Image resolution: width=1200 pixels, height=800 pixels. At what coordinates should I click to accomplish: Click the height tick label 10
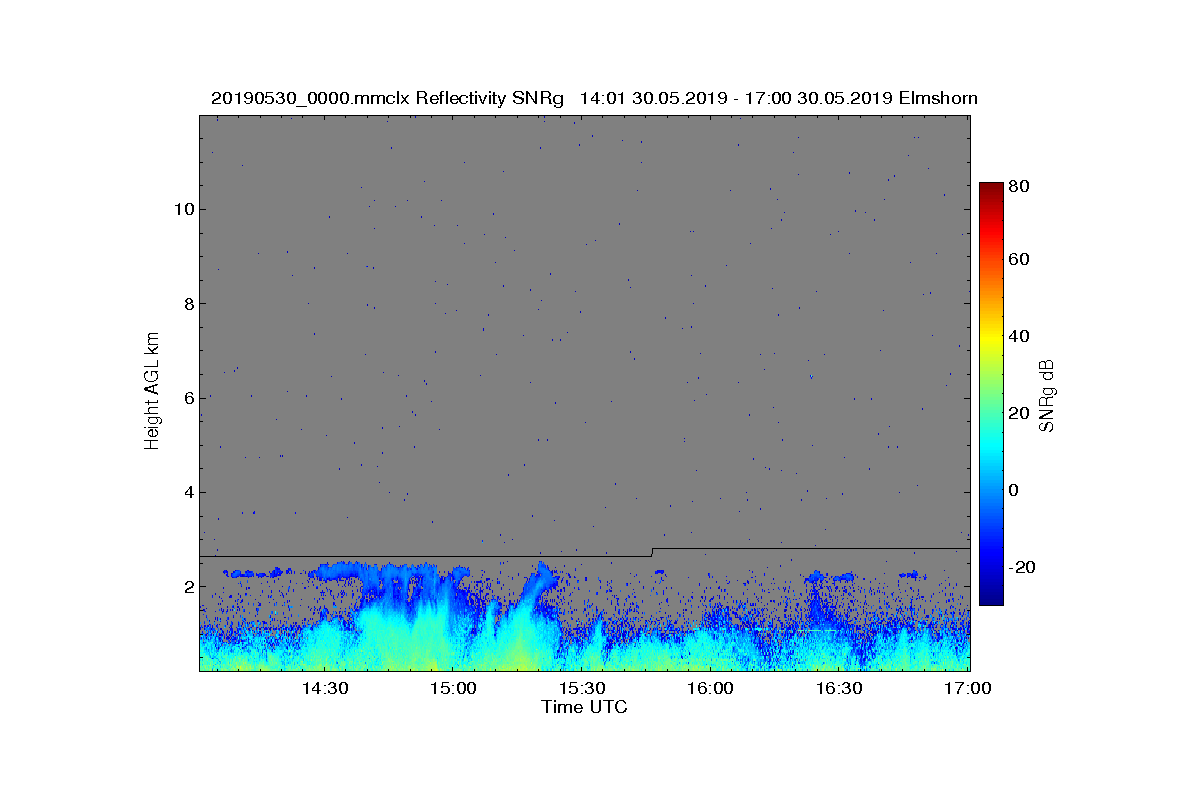click(x=182, y=209)
